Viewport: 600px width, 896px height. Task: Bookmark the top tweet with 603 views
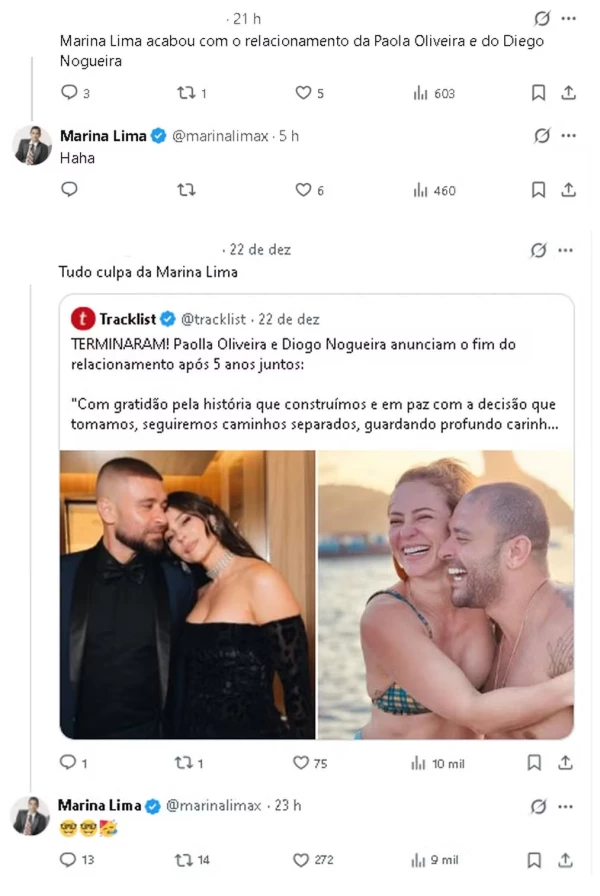coord(537,93)
